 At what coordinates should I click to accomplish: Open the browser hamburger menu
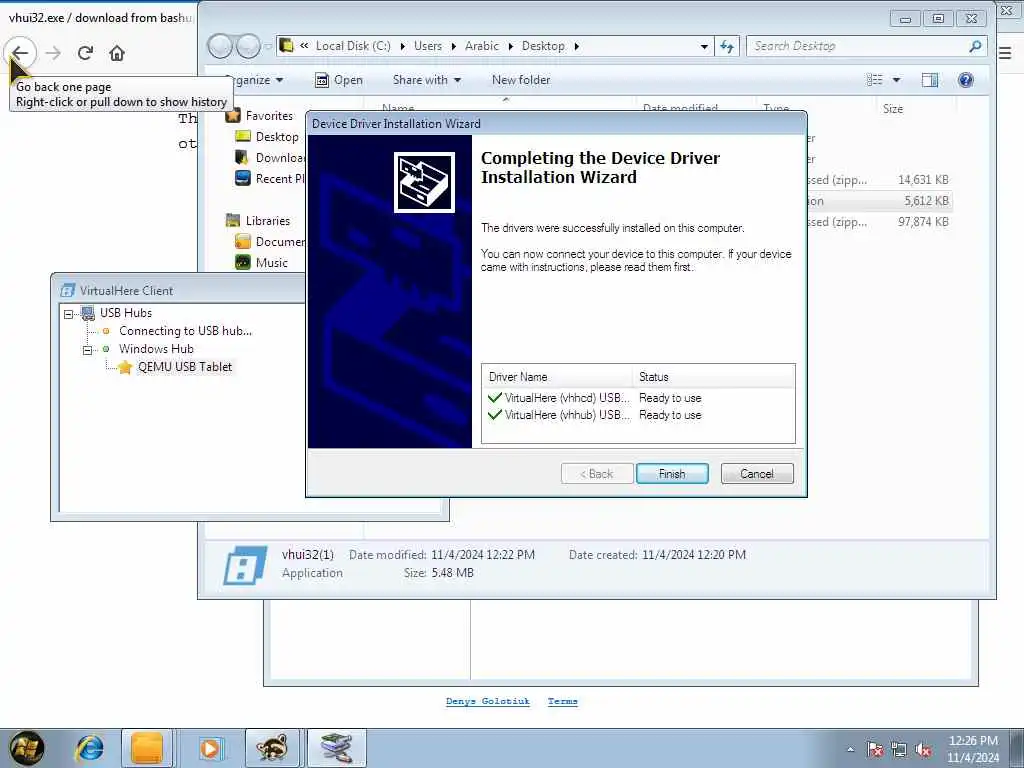pyautogui.click(x=1006, y=53)
